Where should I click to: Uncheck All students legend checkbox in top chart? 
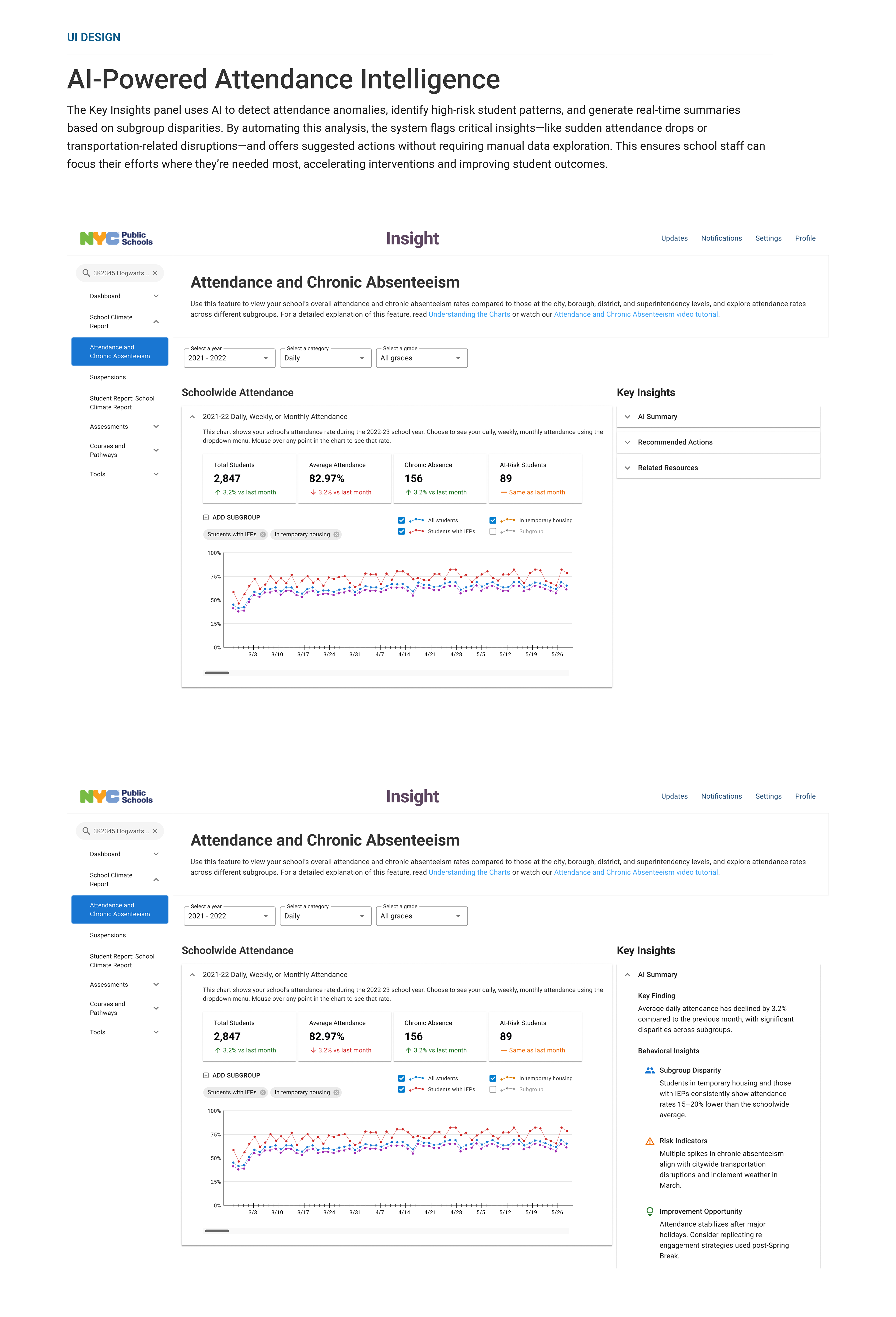tap(401, 520)
